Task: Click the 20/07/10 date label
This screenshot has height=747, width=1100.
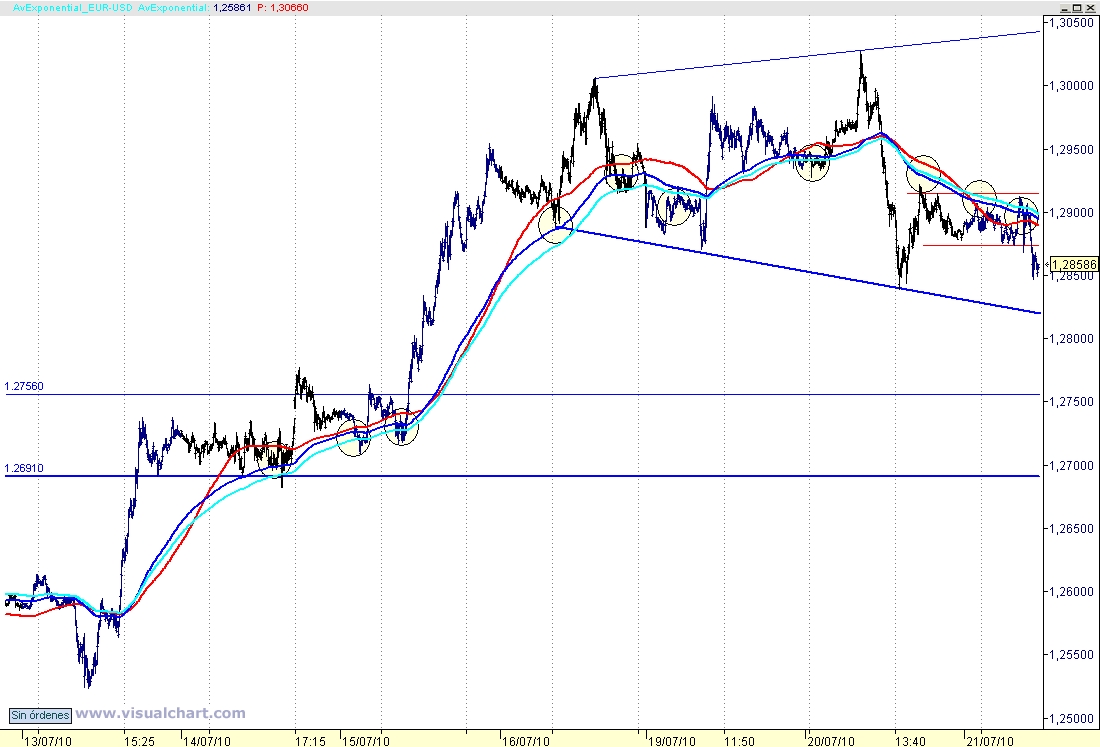Action: (x=831, y=741)
